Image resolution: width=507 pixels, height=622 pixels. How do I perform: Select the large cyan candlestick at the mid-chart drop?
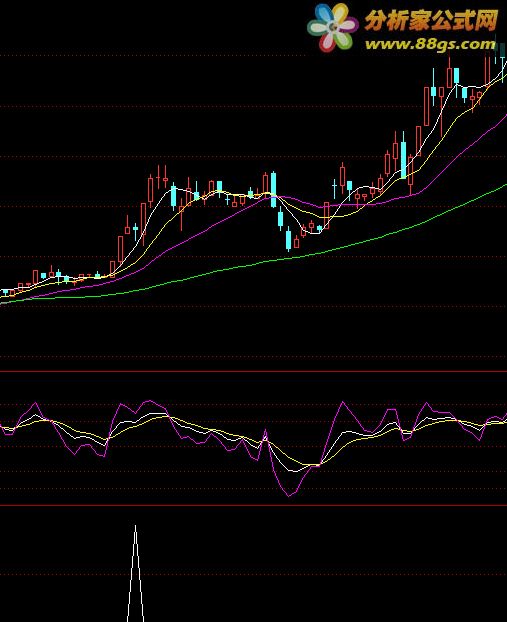pos(273,190)
